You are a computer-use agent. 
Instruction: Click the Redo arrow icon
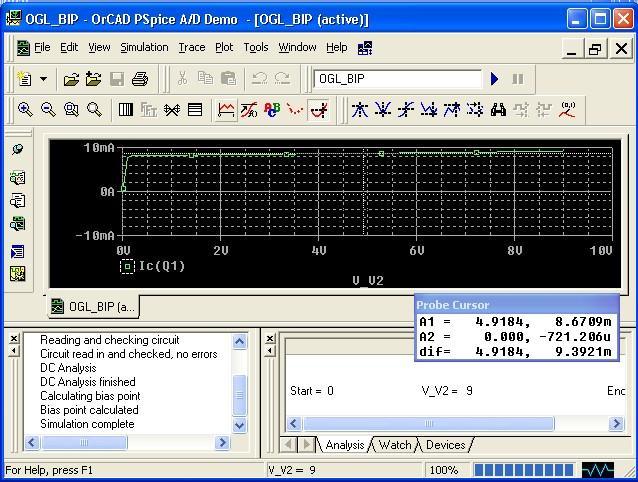(282, 78)
